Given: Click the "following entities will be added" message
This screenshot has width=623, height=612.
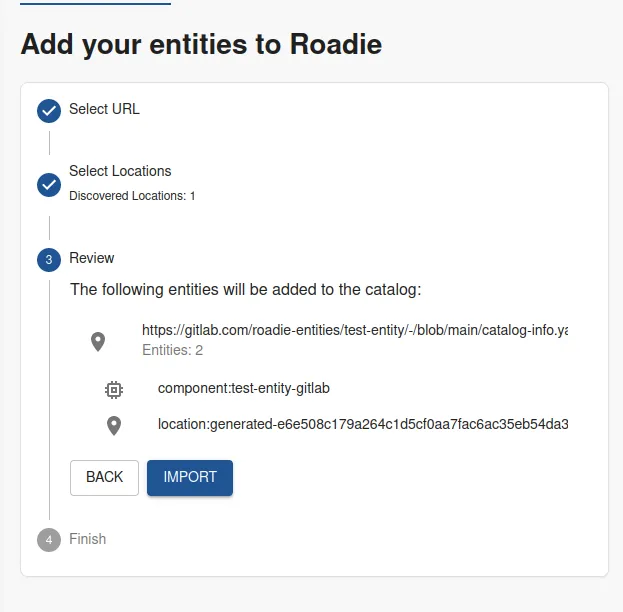Looking at the screenshot, I should [246, 290].
